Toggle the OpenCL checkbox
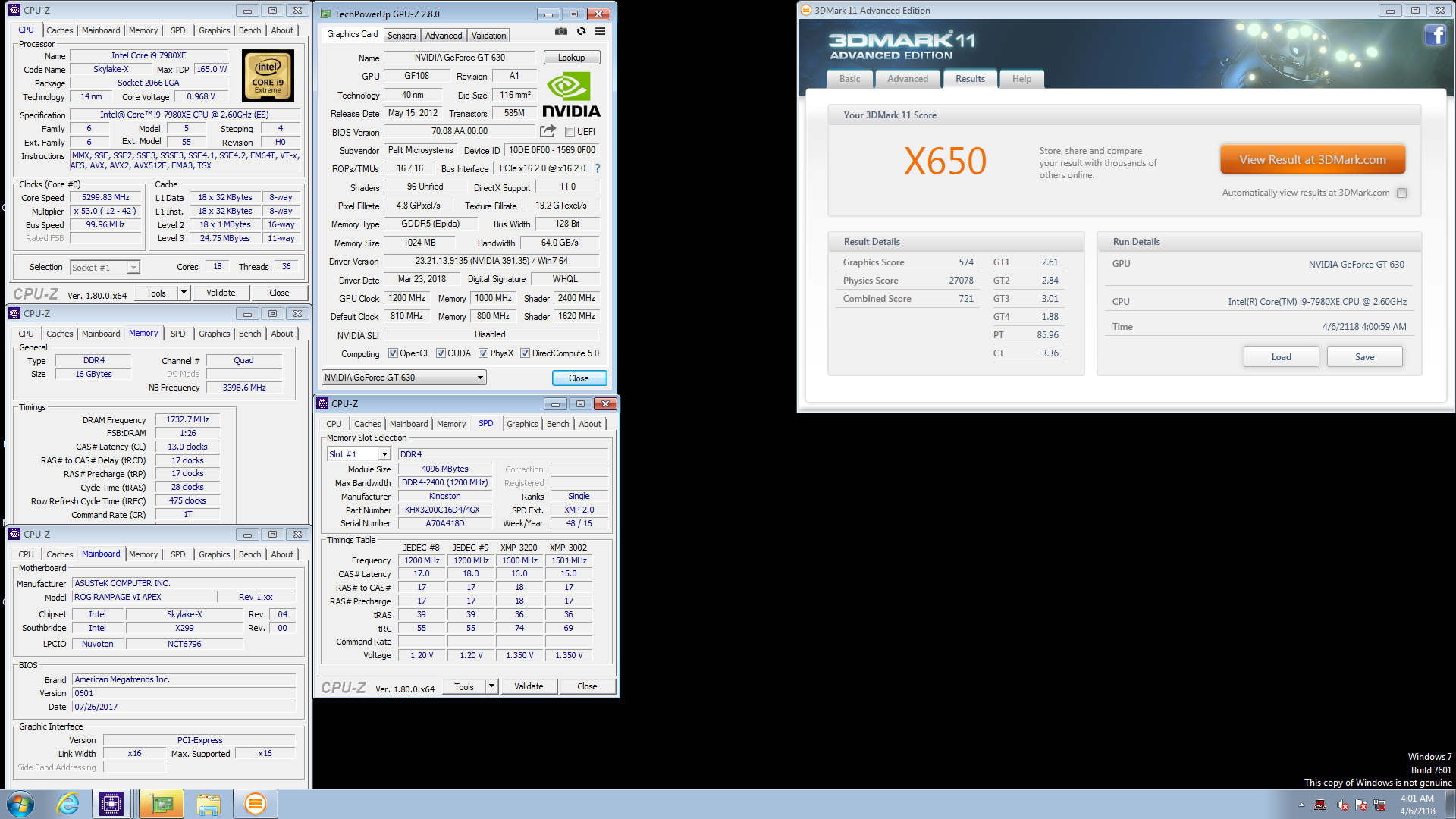Screen dimensions: 1456x819 click(393, 353)
